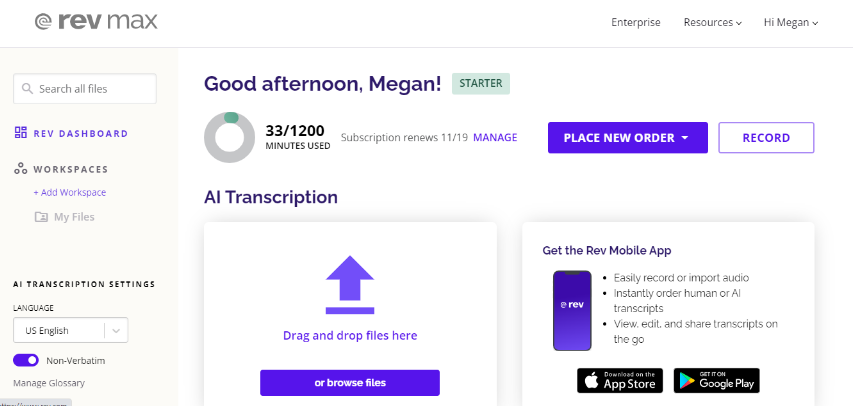Open Manage Glossary
Image resolution: width=853 pixels, height=406 pixels.
point(49,383)
